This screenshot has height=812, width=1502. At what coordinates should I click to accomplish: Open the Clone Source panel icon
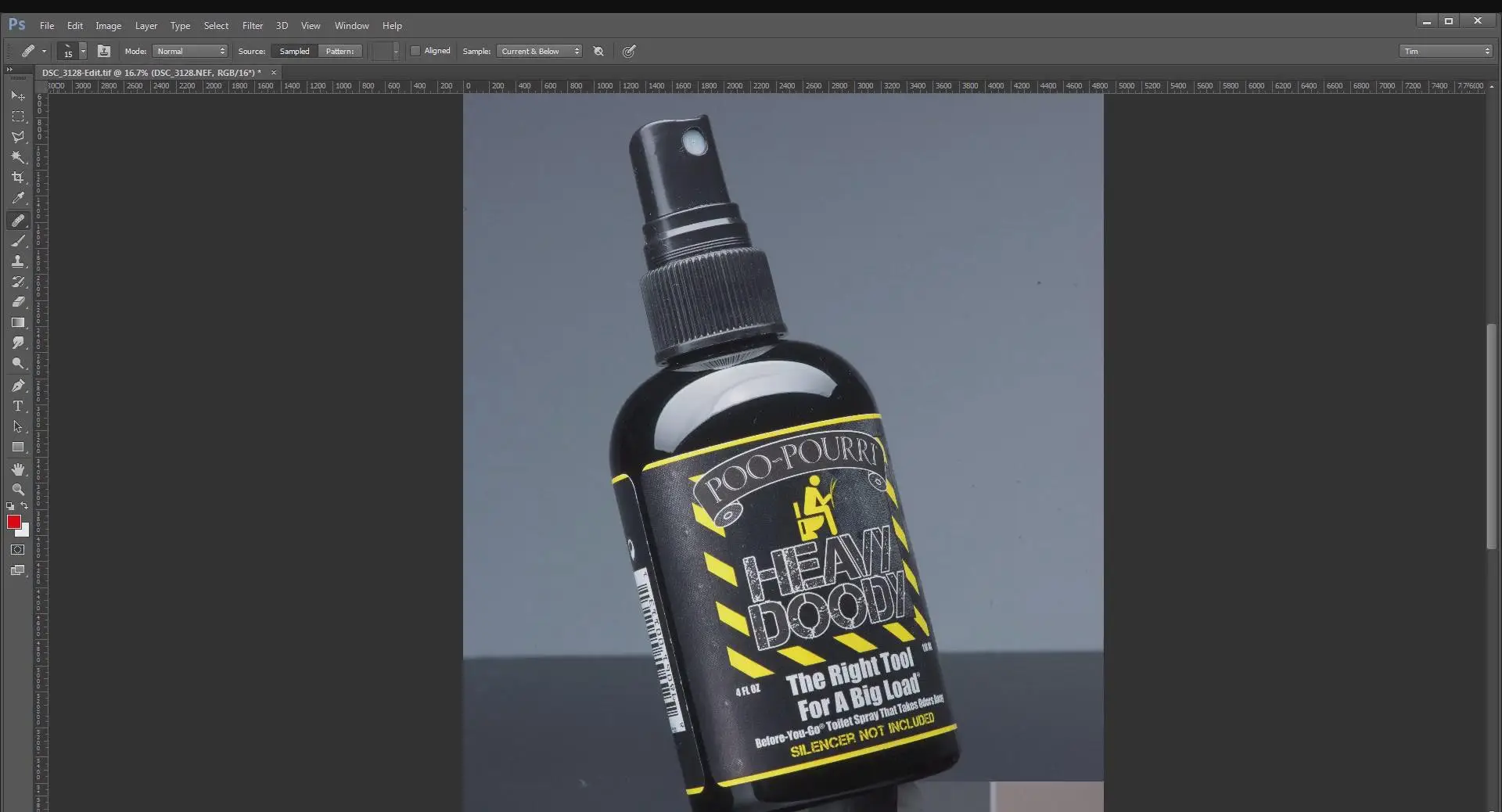pyautogui.click(x=103, y=51)
